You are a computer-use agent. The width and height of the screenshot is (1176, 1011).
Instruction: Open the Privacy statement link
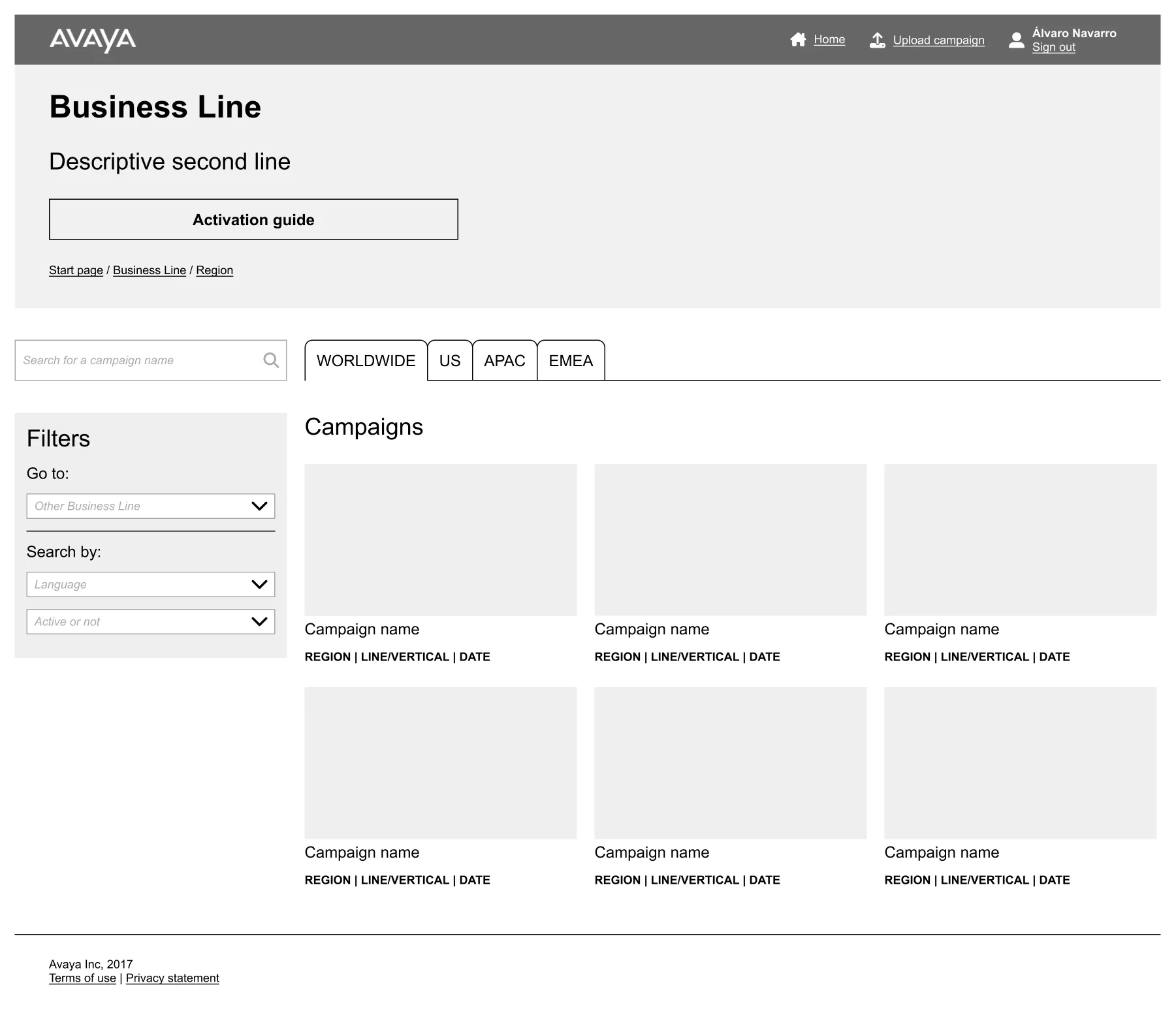point(172,978)
